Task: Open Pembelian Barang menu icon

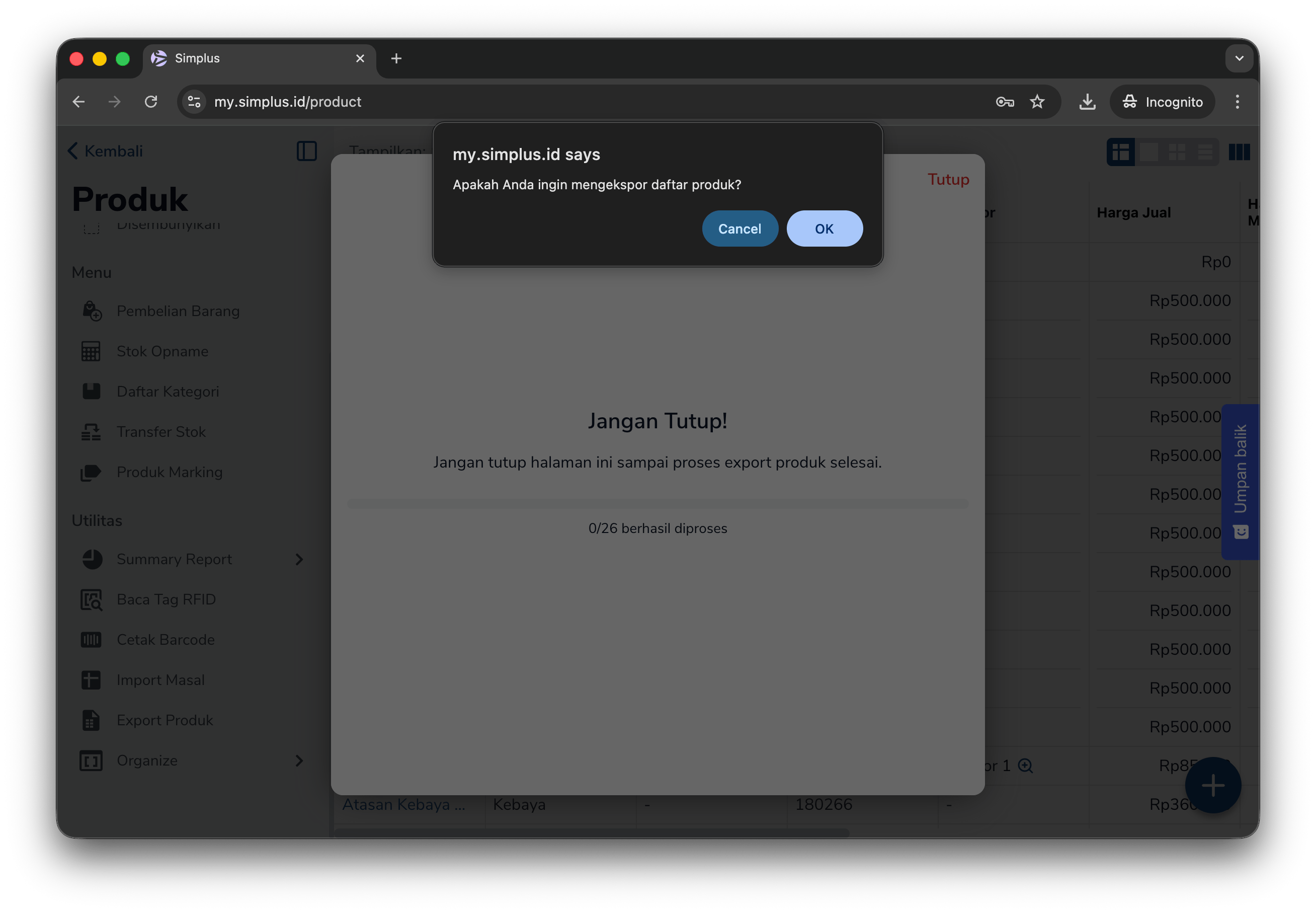Action: 92,311
